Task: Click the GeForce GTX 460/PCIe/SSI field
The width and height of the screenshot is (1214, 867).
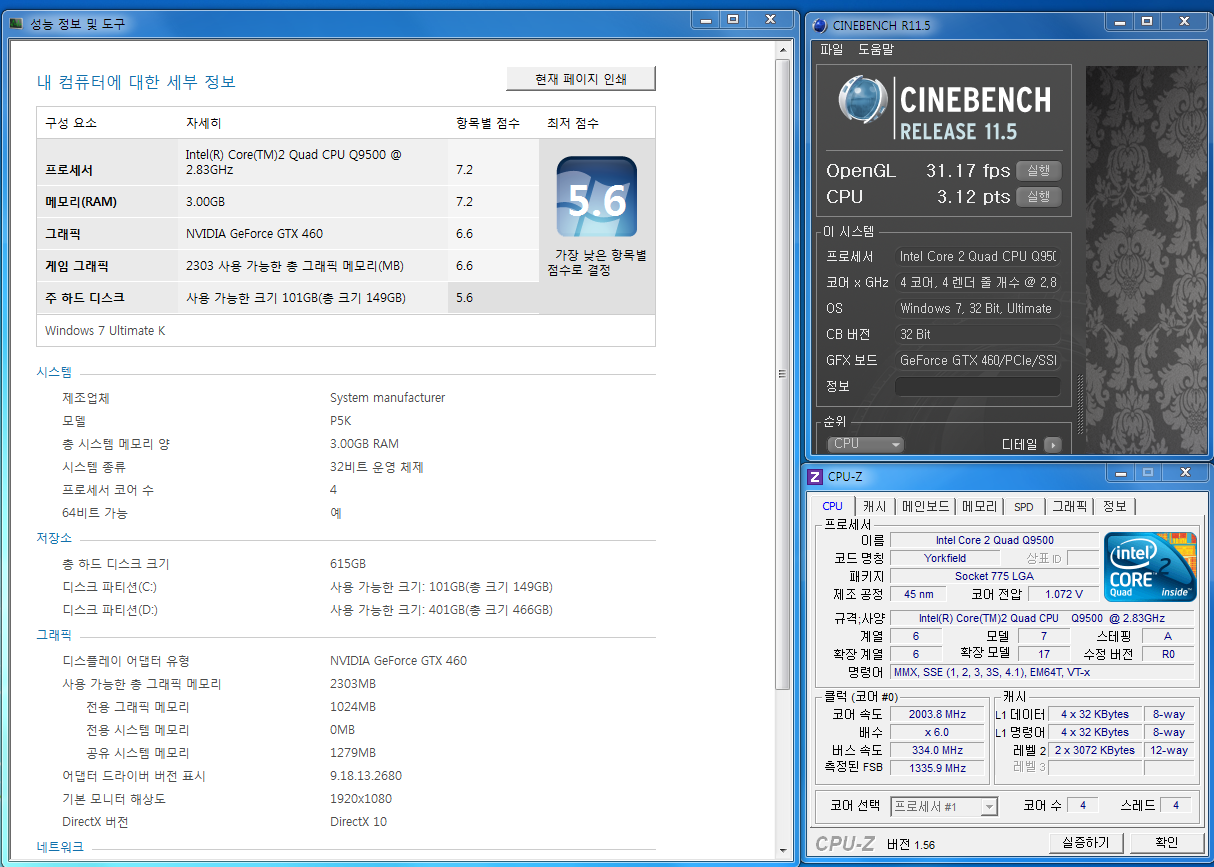Action: (977, 360)
